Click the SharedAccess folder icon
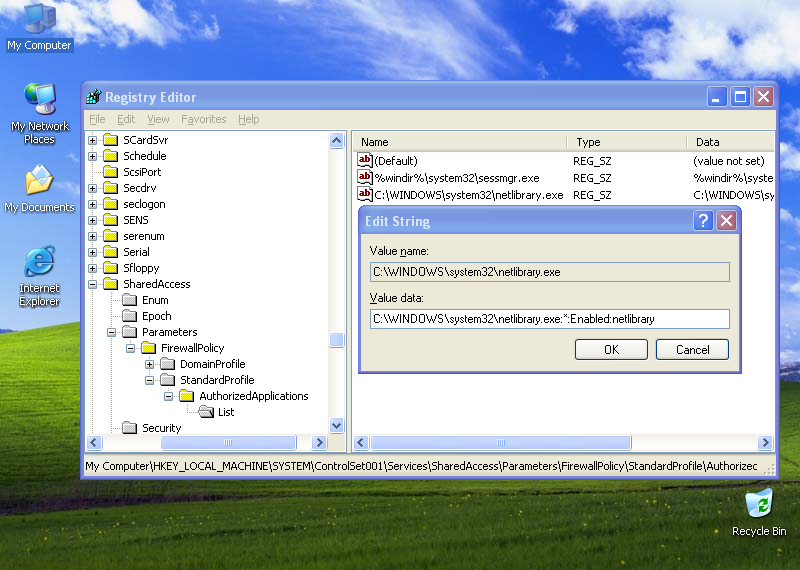Viewport: 800px width, 570px height. [x=111, y=284]
